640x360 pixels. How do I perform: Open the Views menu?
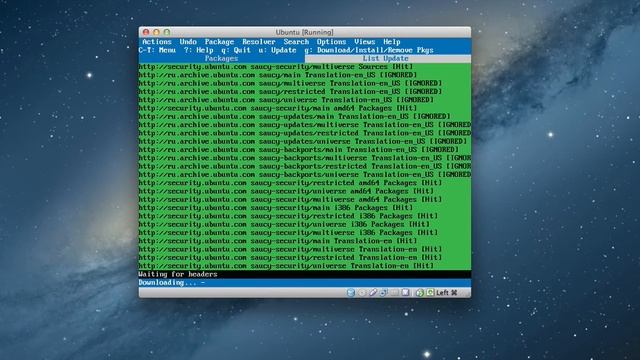pos(364,42)
